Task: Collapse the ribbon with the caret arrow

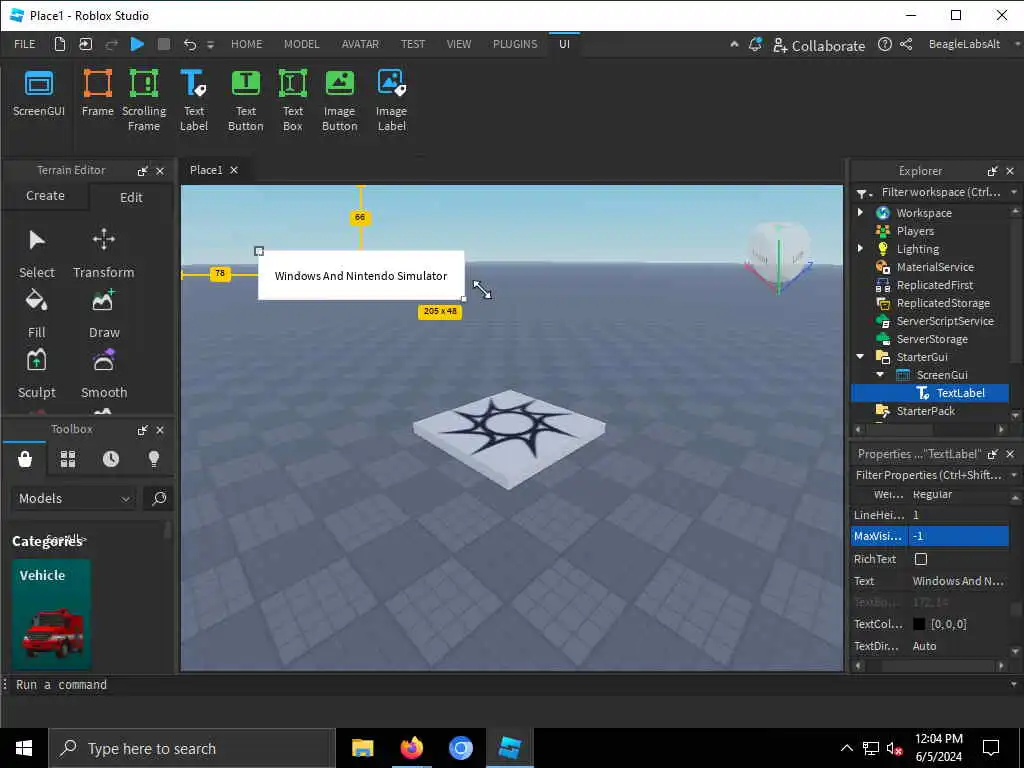Action: coord(734,44)
